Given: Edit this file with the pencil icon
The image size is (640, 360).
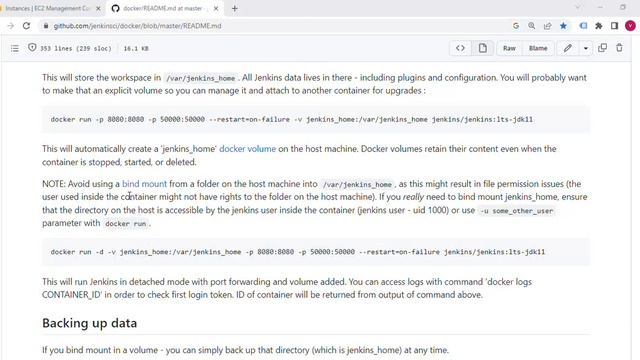Looking at the screenshot, I should (x=568, y=48).
